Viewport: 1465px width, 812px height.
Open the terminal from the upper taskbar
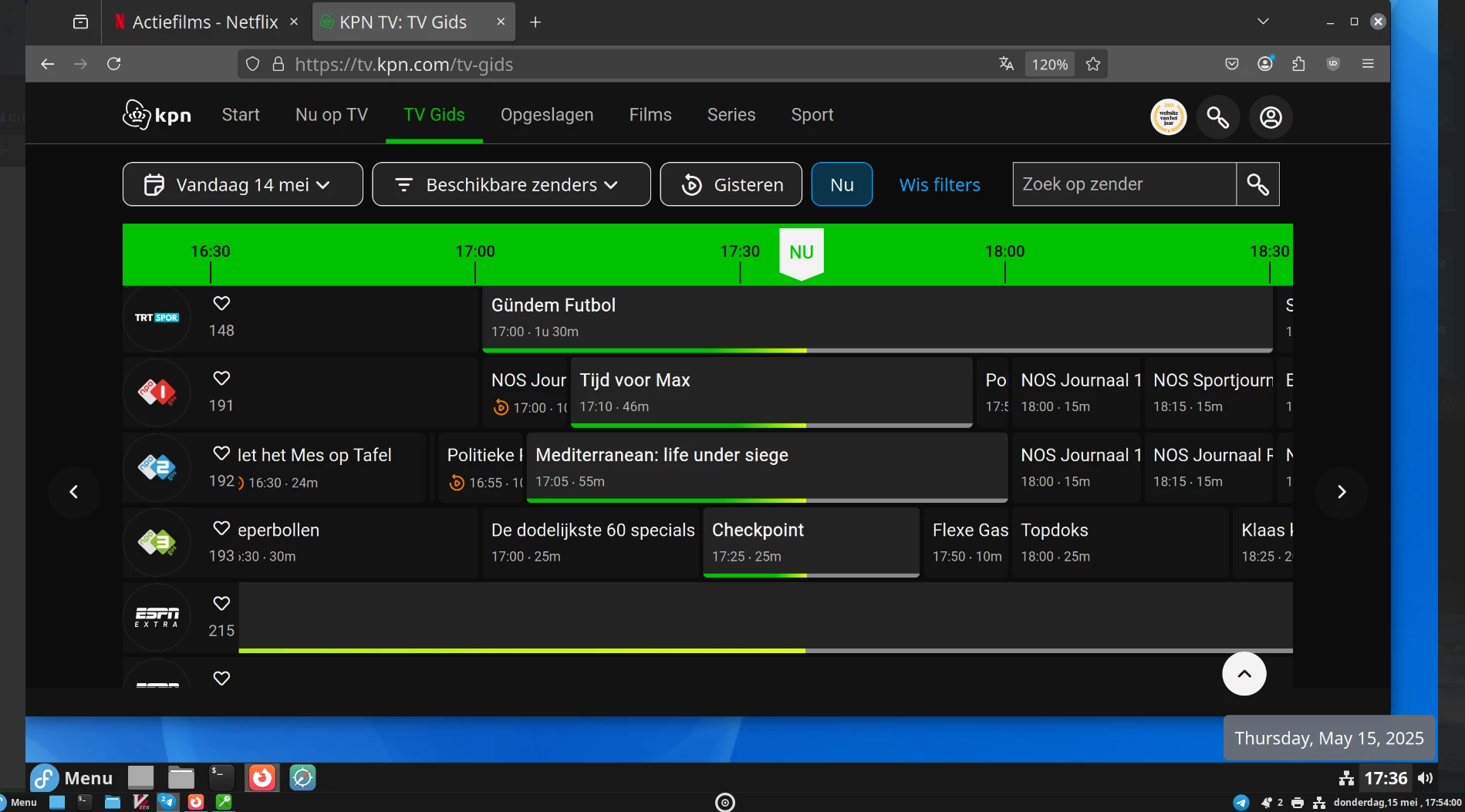pyautogui.click(x=221, y=778)
